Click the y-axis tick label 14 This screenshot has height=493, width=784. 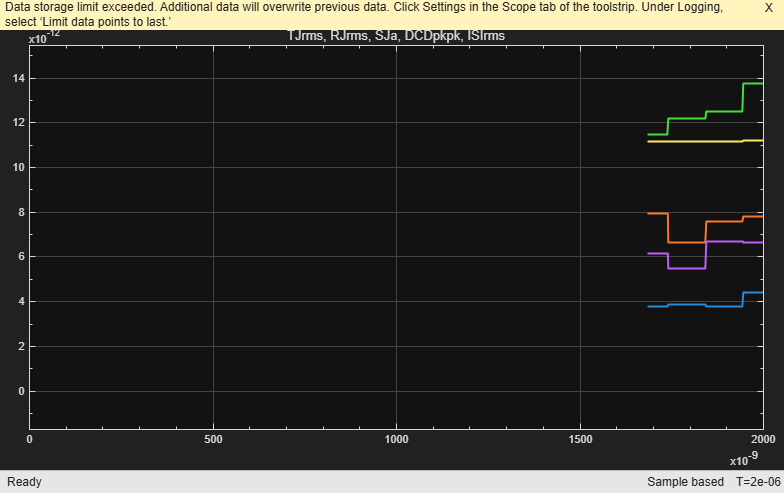pyautogui.click(x=18, y=78)
